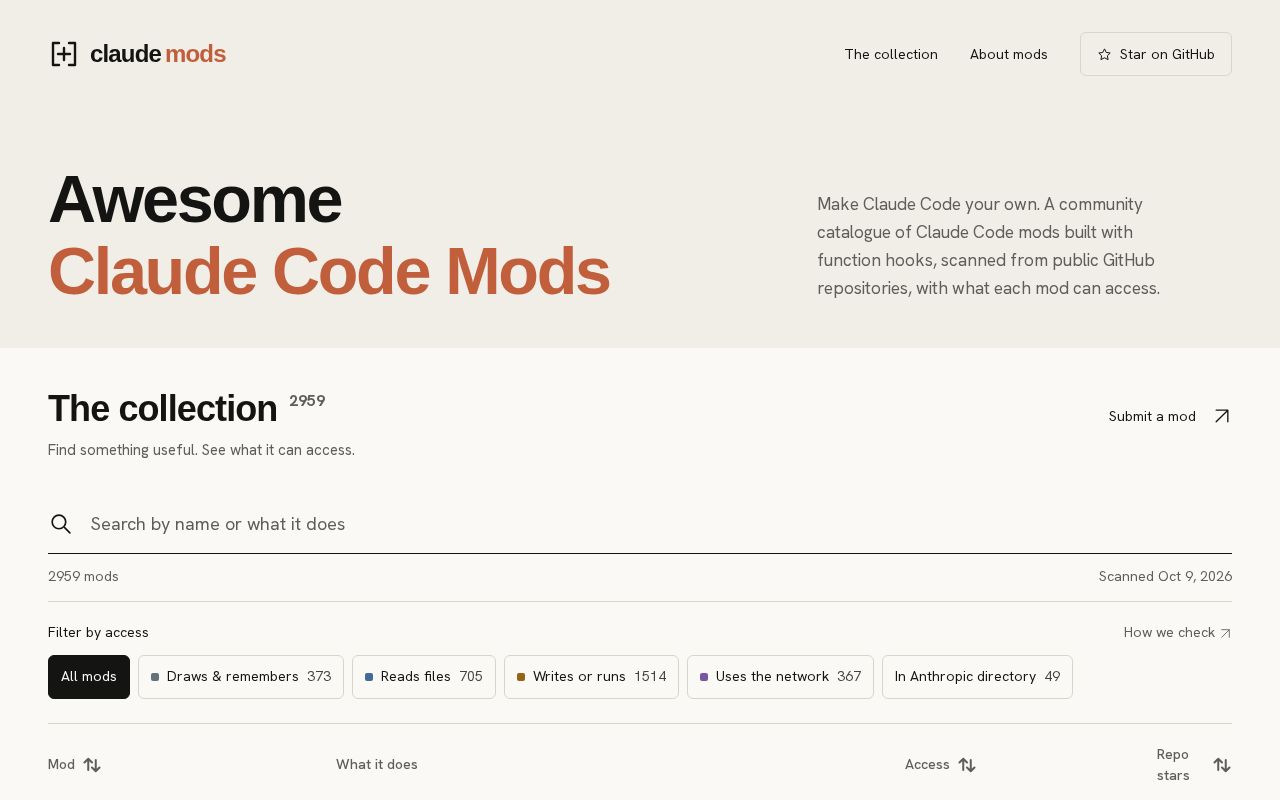
Task: Sort by Repo stars arrows icon
Action: pyautogui.click(x=1222, y=765)
